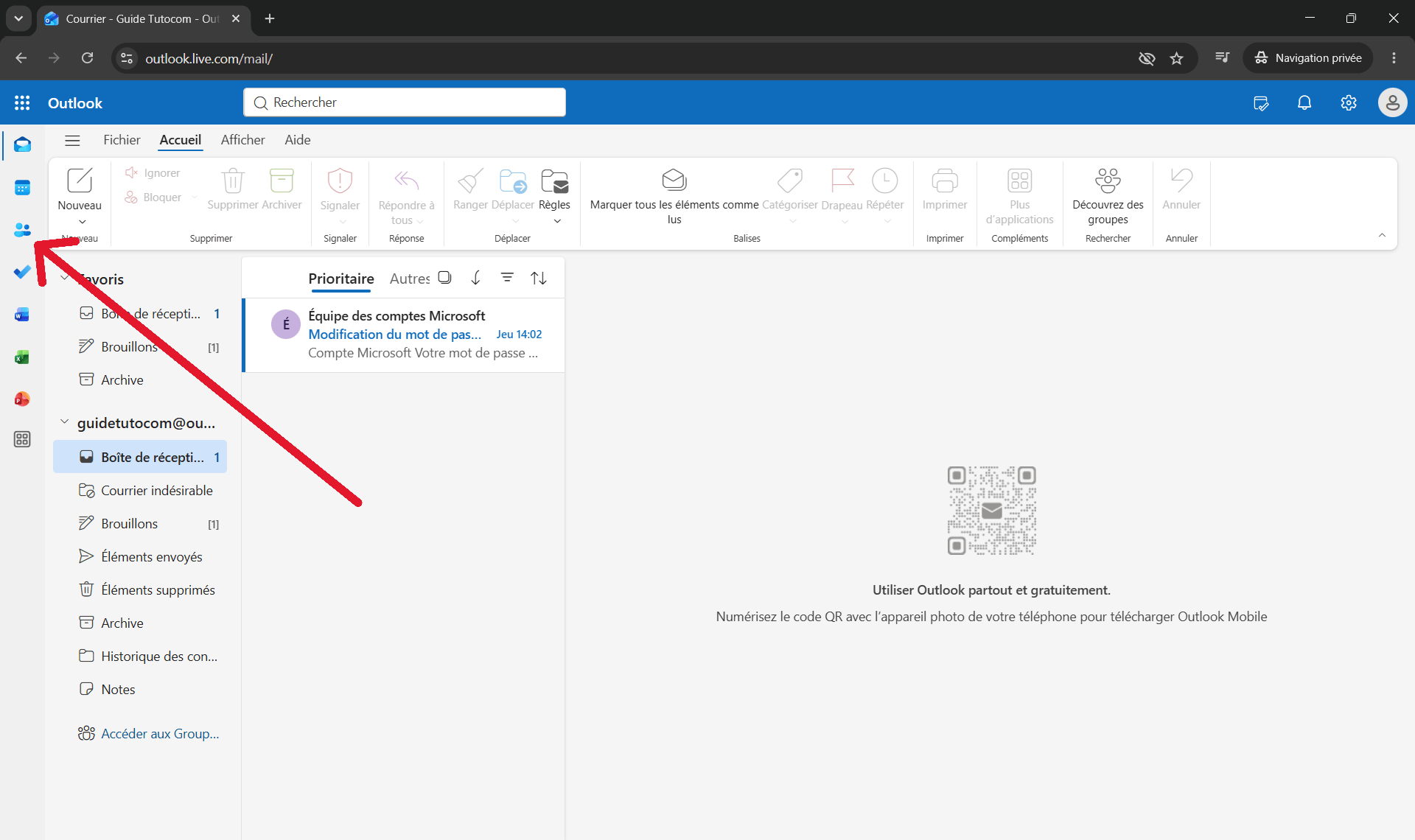This screenshot has width=1415, height=840.
Task: Collapse the Favoris folder group
Action: [65, 279]
